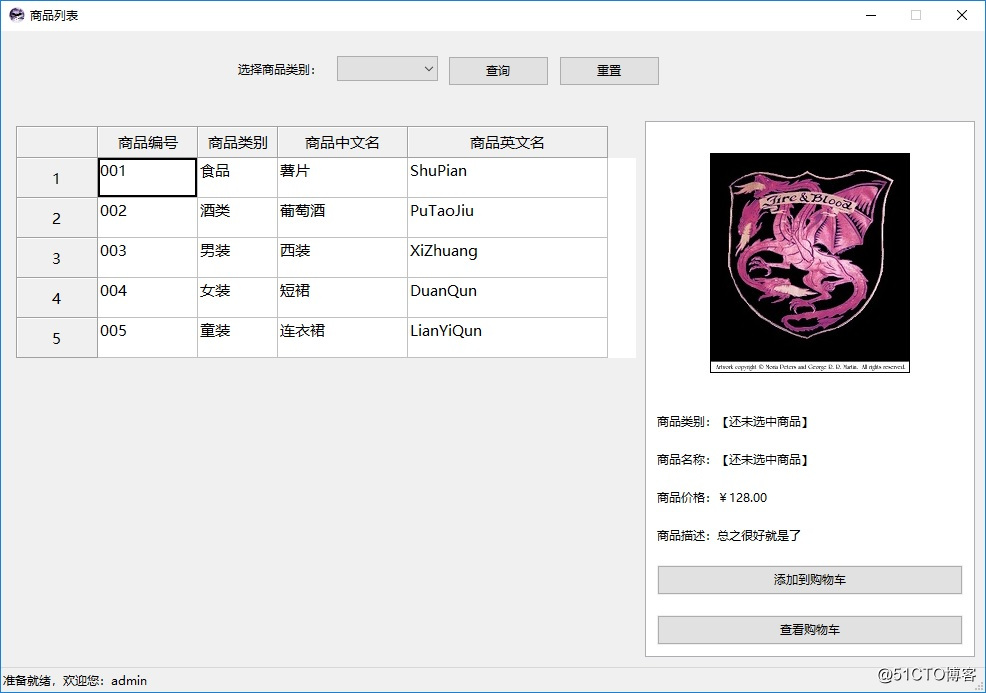This screenshot has height=693, width=986.
Task: Click the app icon in title bar
Action: pyautogui.click(x=16, y=15)
